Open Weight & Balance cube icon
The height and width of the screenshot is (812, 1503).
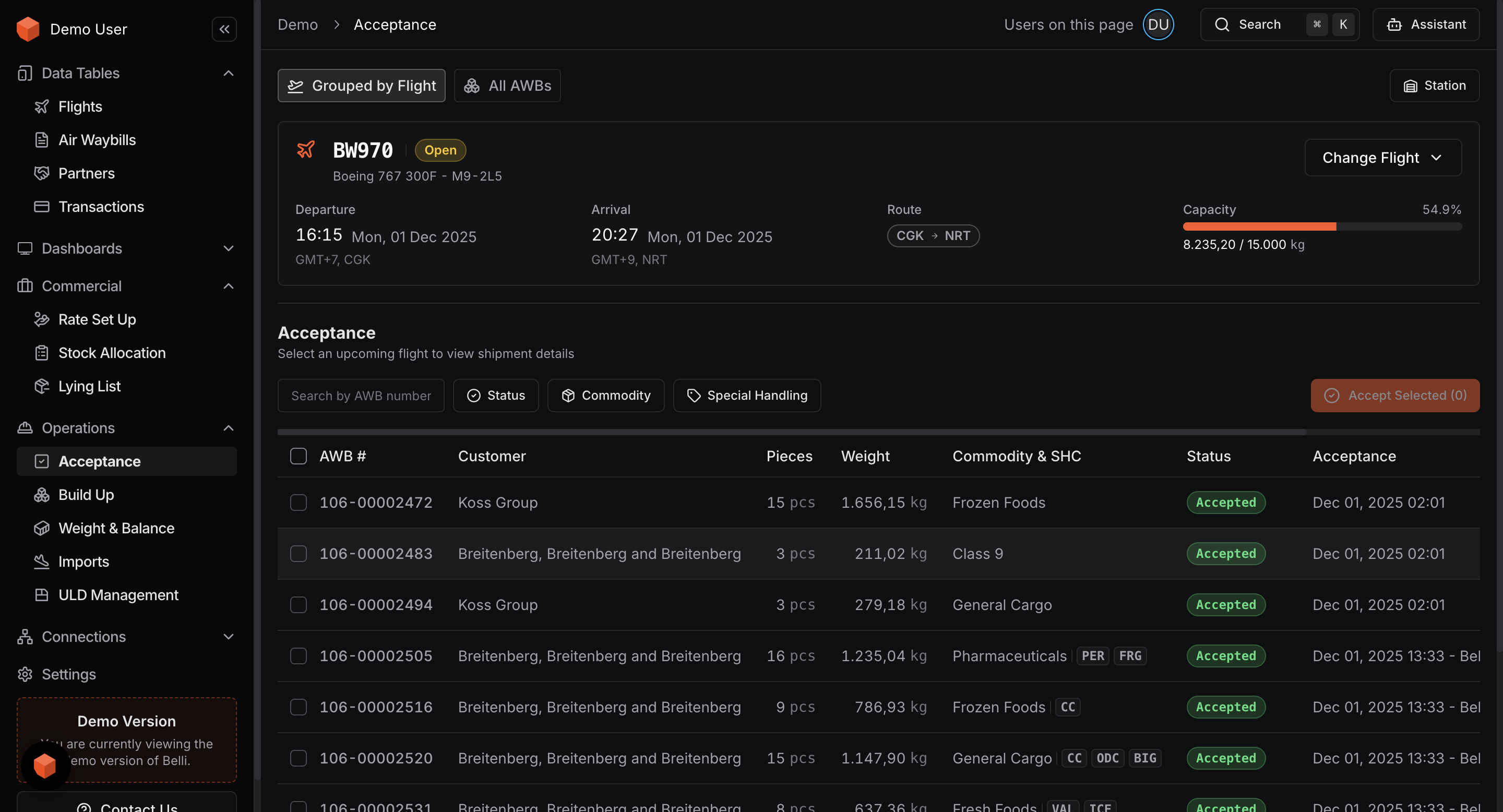41,528
